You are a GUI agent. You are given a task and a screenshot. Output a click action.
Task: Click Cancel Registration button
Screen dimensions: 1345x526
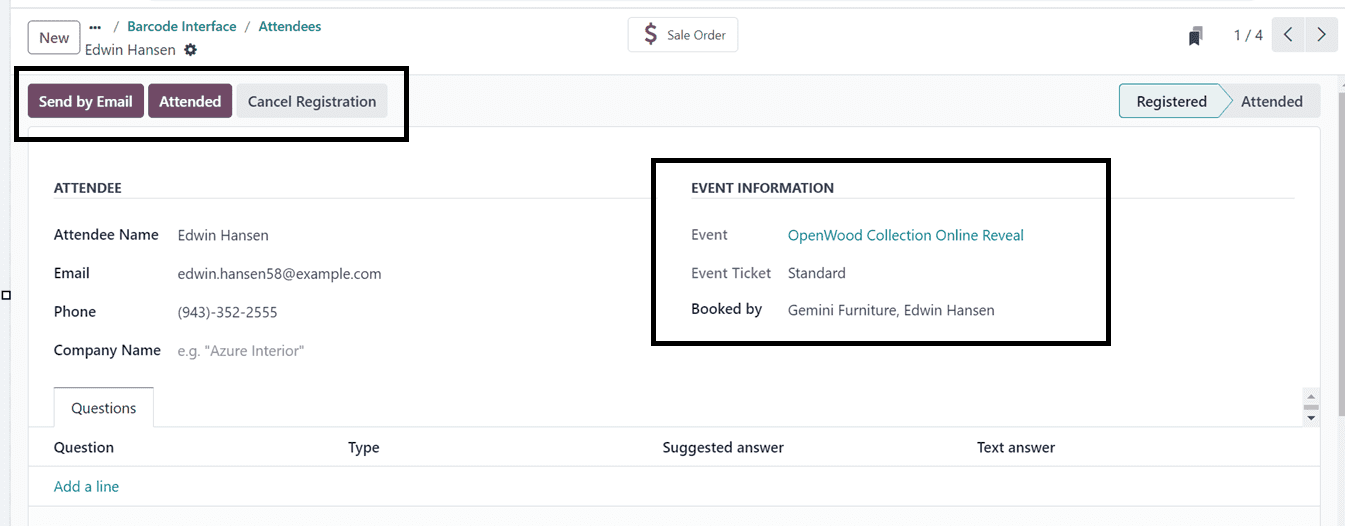coord(312,101)
